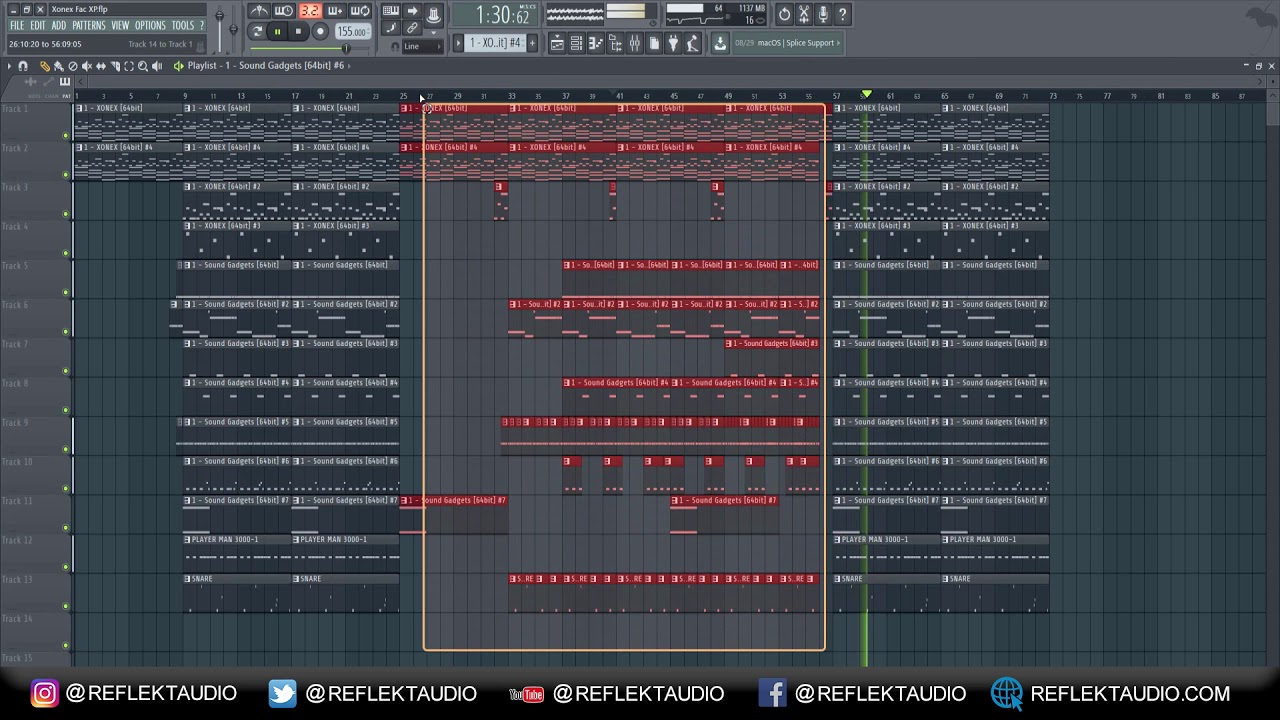This screenshot has height=720, width=1280.
Task: Open the tempo tapper
Action: [692, 43]
